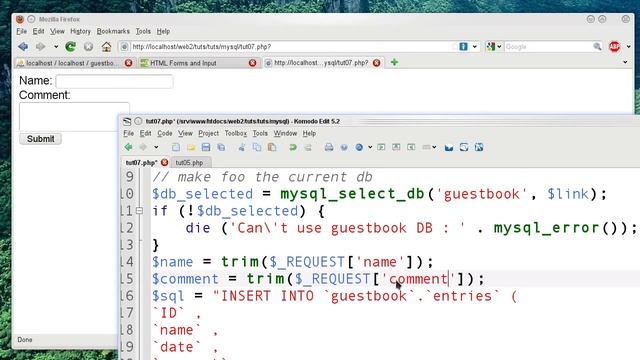Click $name variable on line 14

[173, 262]
